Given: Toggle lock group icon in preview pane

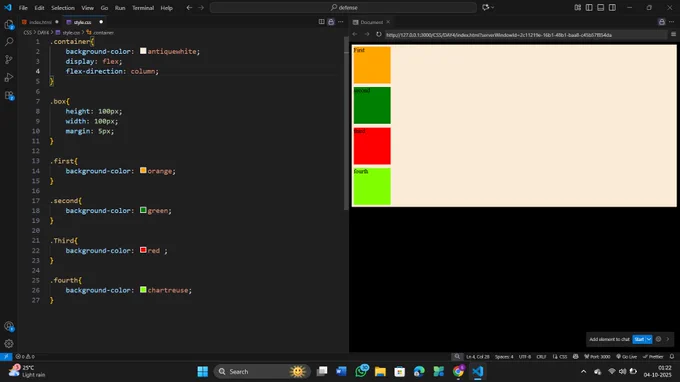Looking at the screenshot, I should [x=661, y=22].
